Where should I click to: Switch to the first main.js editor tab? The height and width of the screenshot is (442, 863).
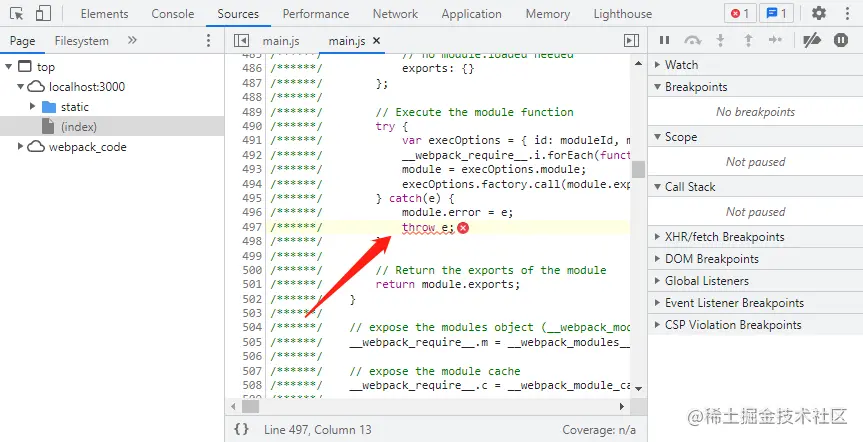pyautogui.click(x=281, y=41)
